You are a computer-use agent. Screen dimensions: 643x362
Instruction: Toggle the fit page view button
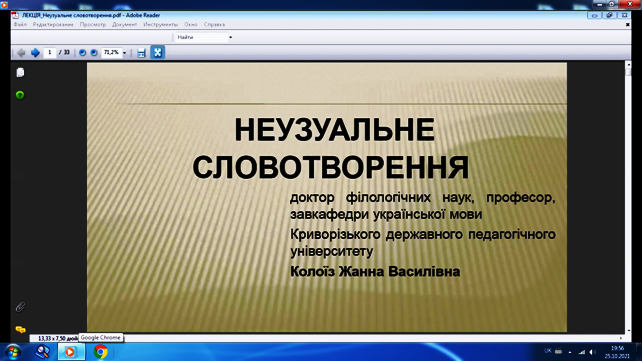157,52
